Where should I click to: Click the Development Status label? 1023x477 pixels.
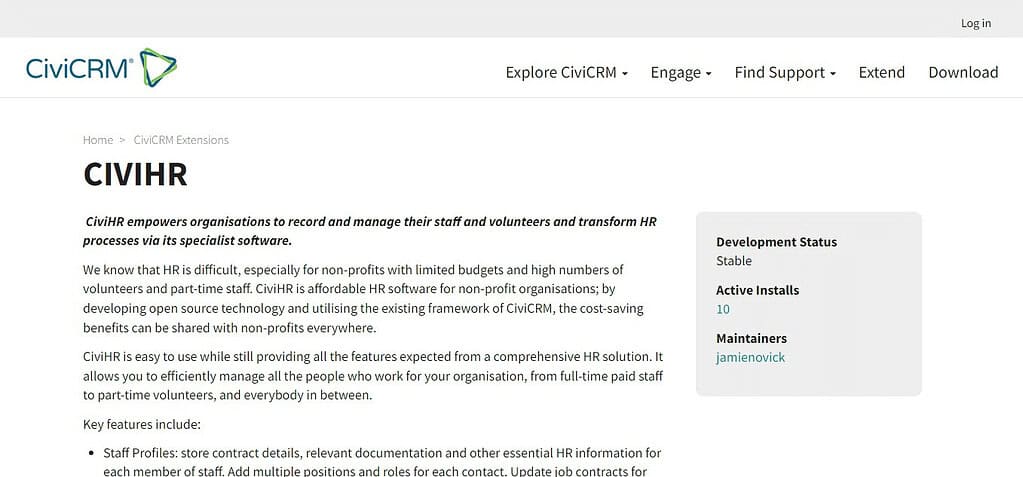point(776,242)
